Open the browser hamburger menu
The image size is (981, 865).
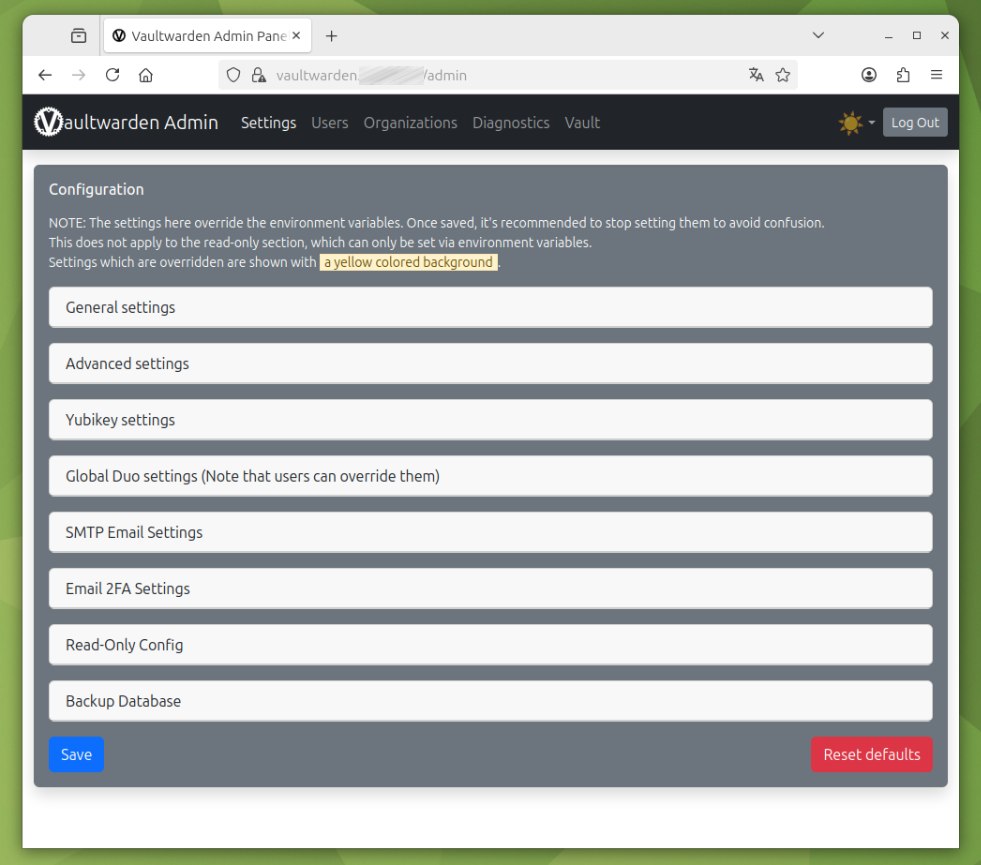coord(937,75)
